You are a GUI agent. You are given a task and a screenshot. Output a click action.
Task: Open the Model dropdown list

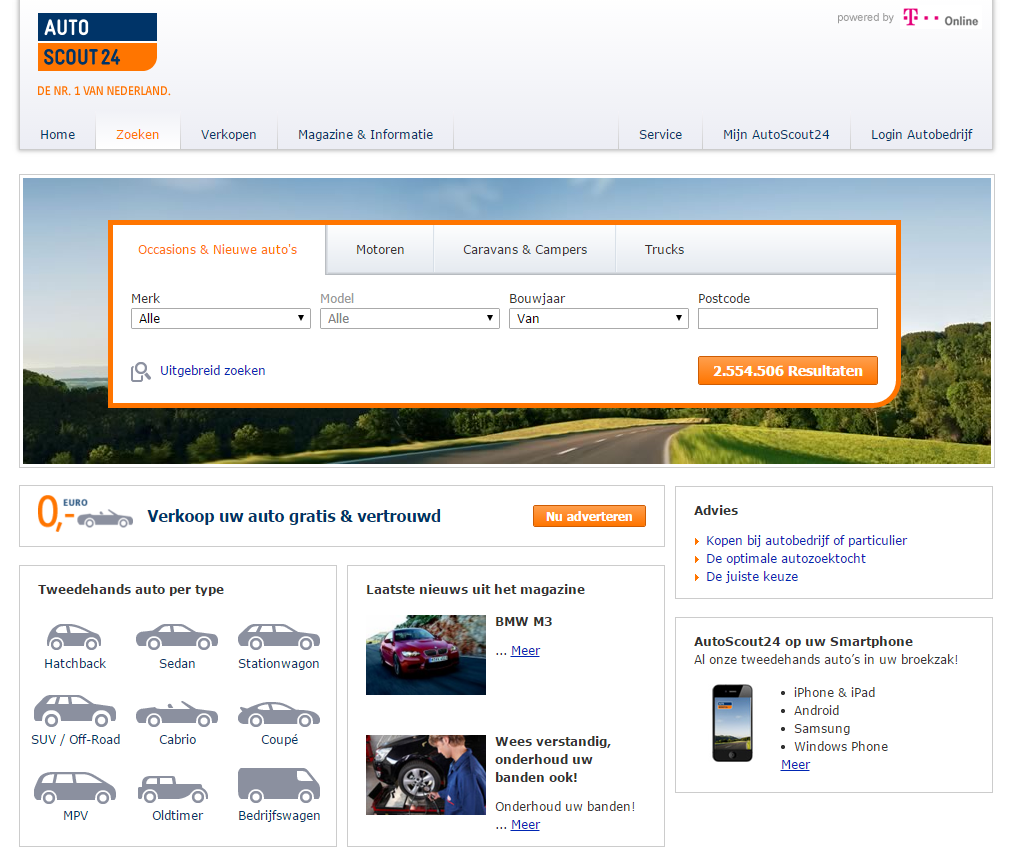coord(409,318)
